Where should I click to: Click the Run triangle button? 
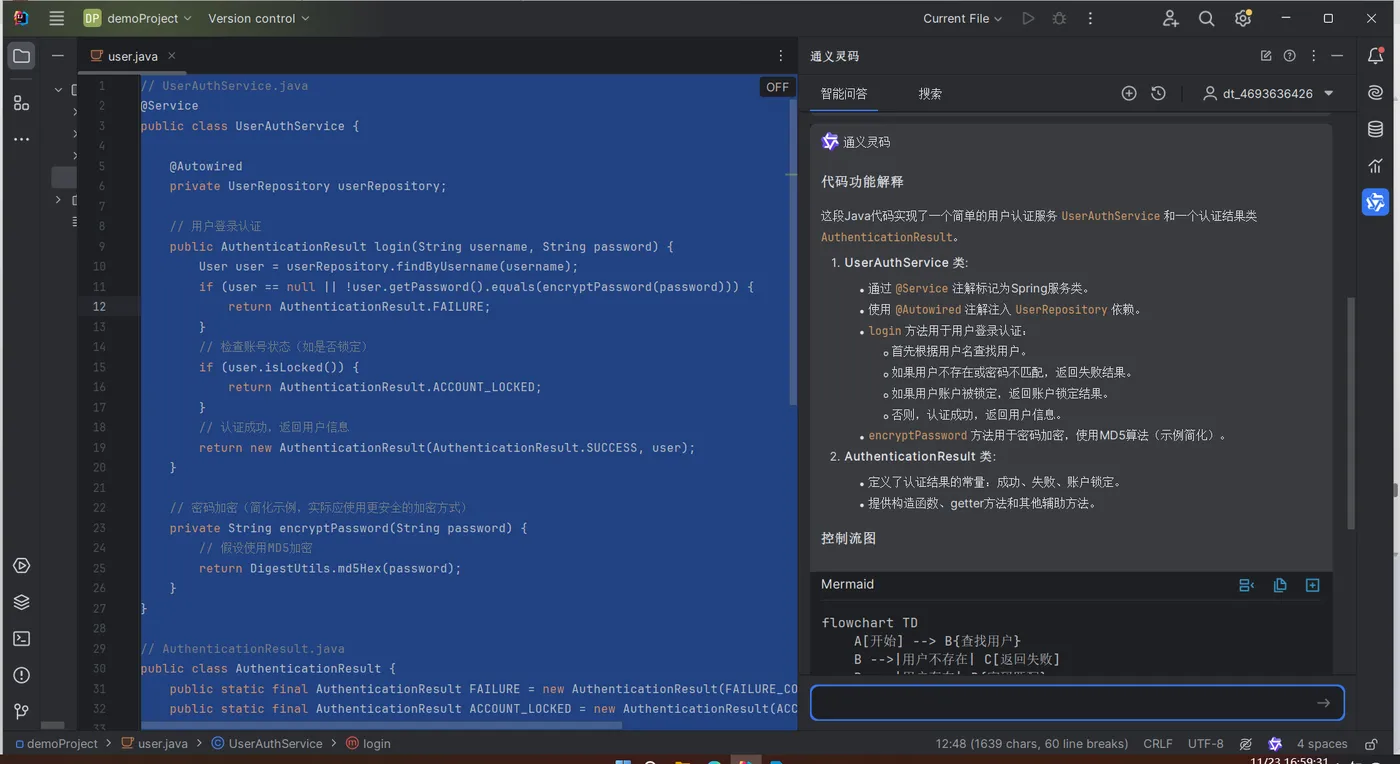click(1028, 18)
